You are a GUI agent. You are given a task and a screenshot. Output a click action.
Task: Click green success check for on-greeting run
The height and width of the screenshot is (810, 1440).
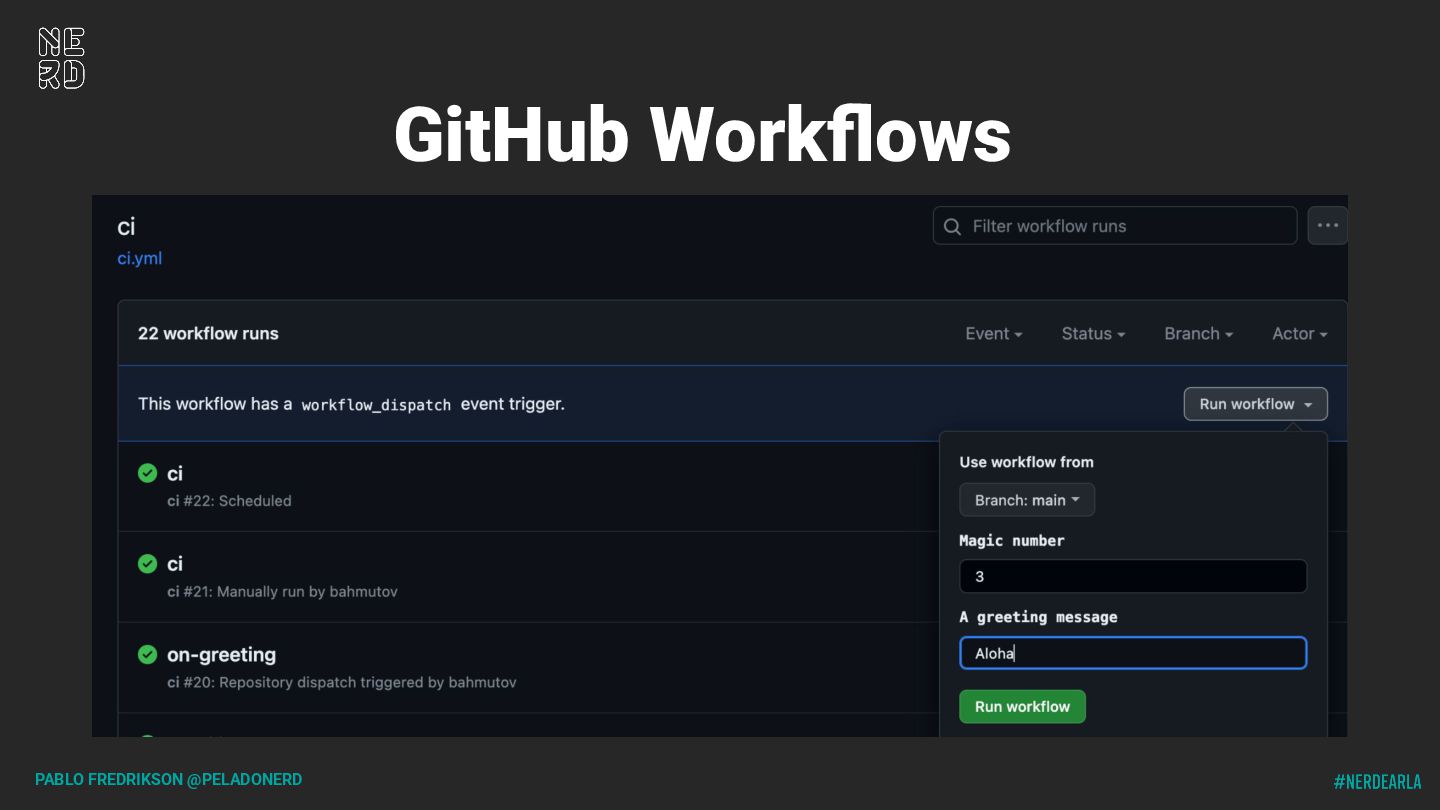coord(147,655)
